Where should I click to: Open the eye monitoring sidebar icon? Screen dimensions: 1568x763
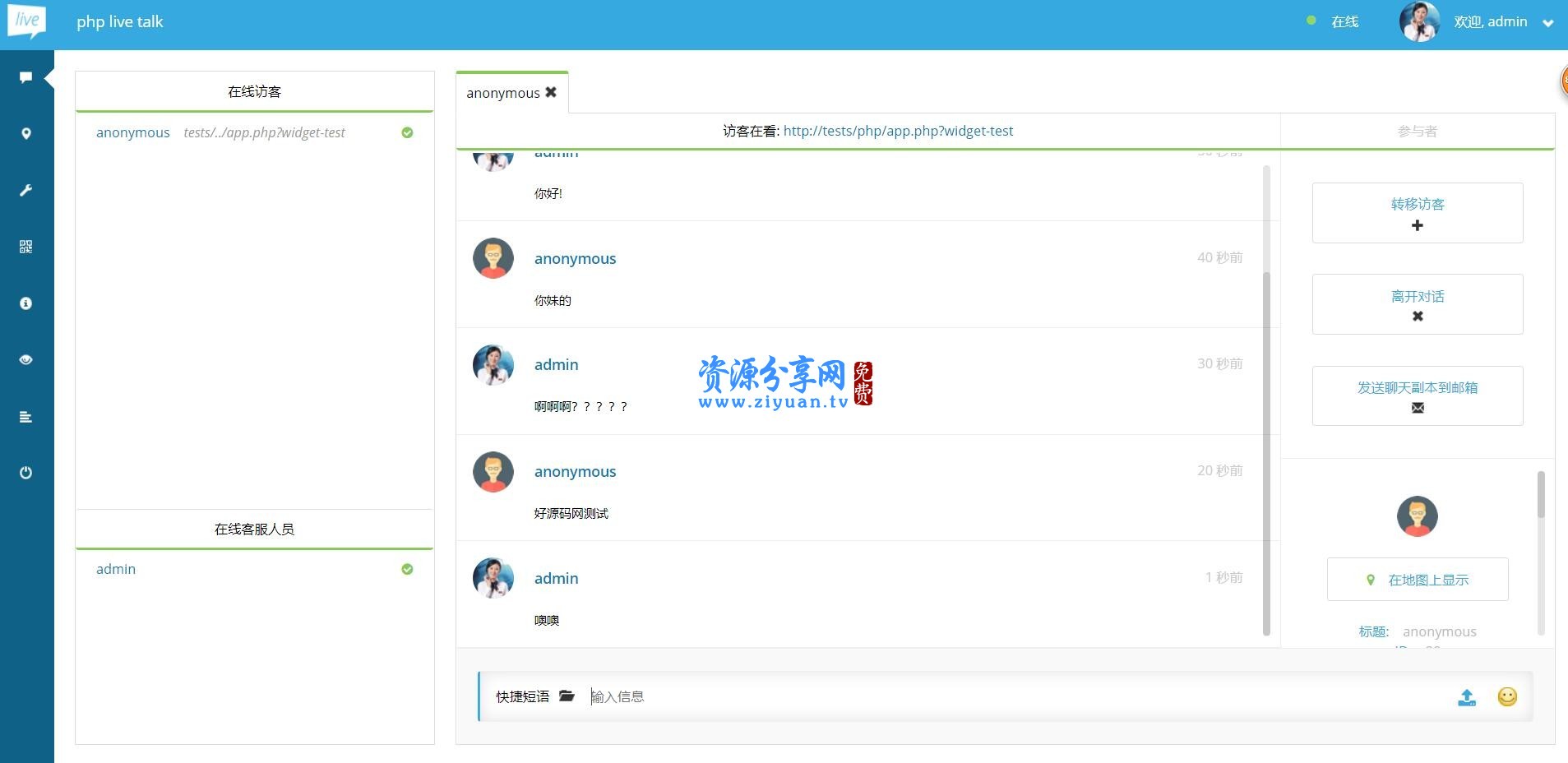tap(26, 359)
